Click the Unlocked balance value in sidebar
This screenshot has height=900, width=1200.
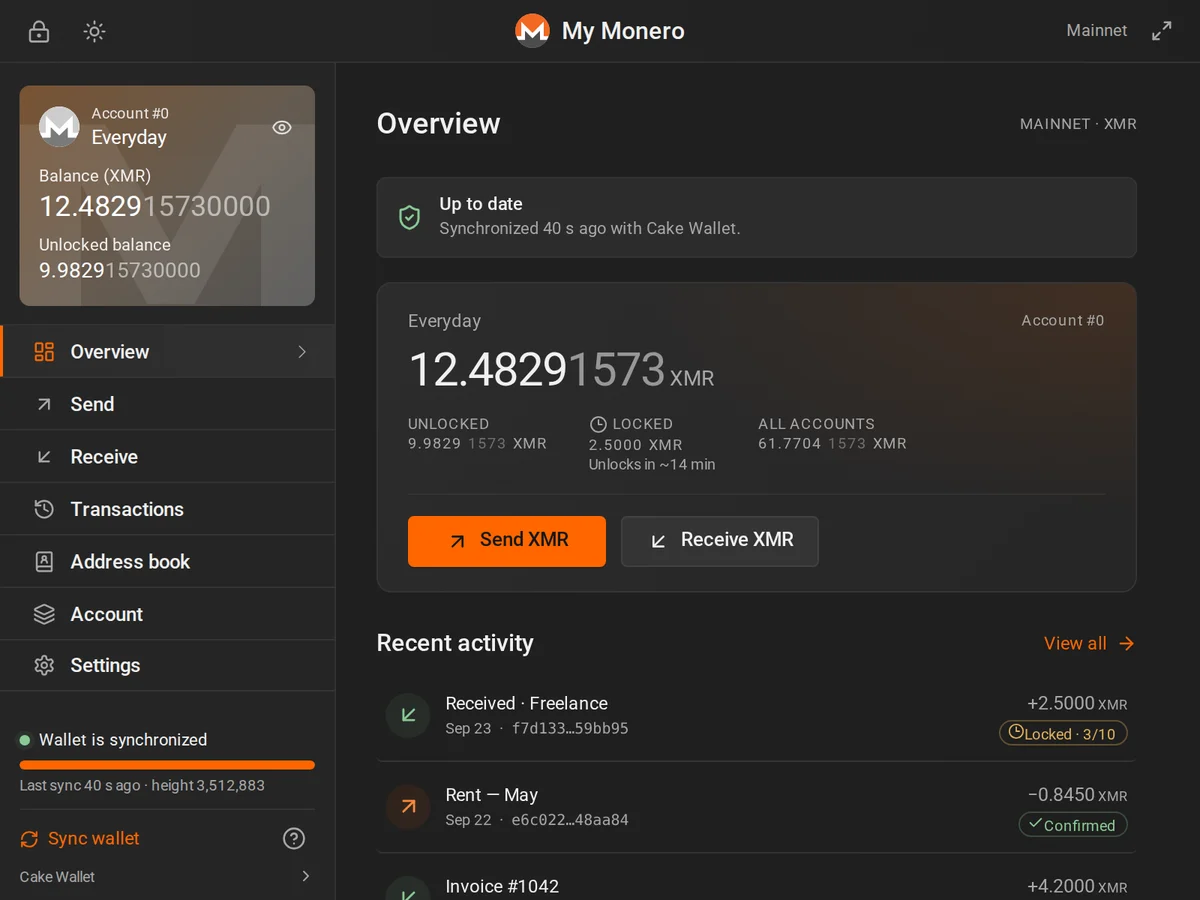pyautogui.click(x=120, y=271)
